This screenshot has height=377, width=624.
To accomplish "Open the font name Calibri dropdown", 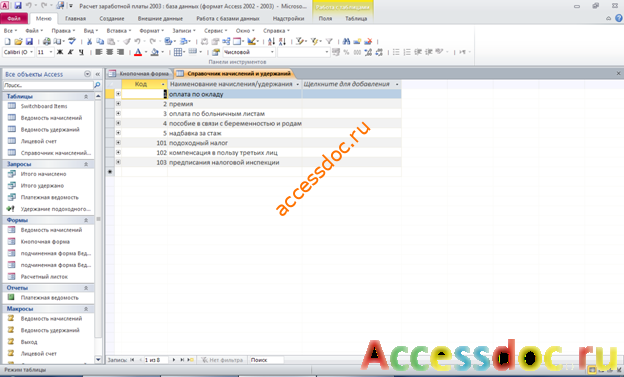I will click(x=31, y=52).
